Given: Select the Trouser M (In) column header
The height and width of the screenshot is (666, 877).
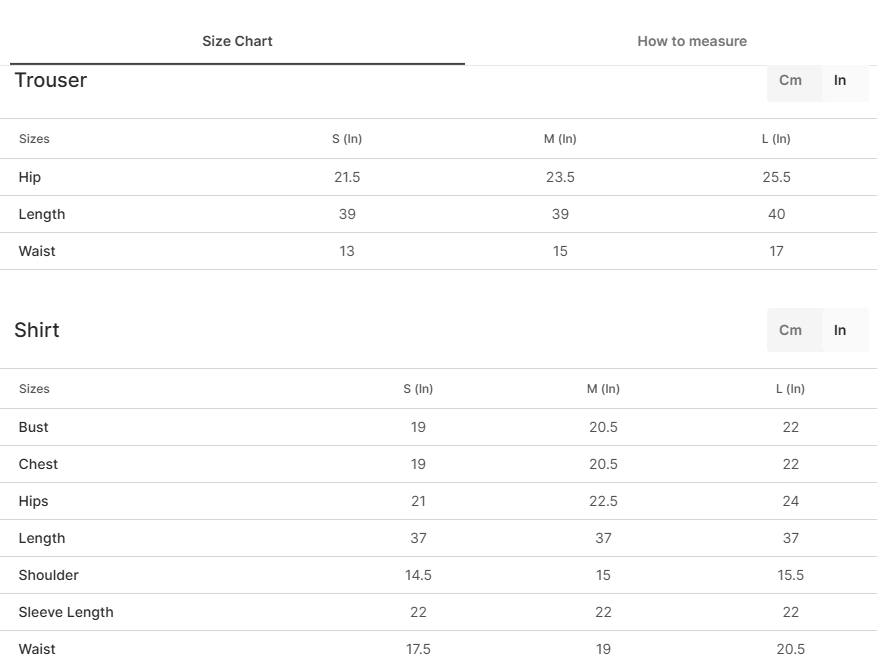Looking at the screenshot, I should (560, 139).
